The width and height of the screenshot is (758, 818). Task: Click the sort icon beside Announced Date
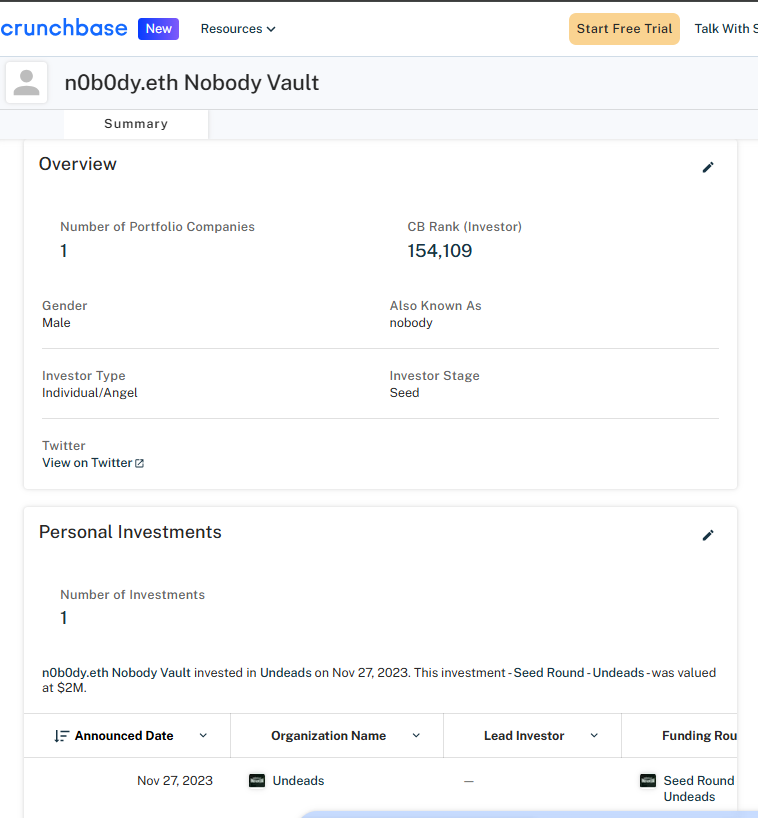61,736
